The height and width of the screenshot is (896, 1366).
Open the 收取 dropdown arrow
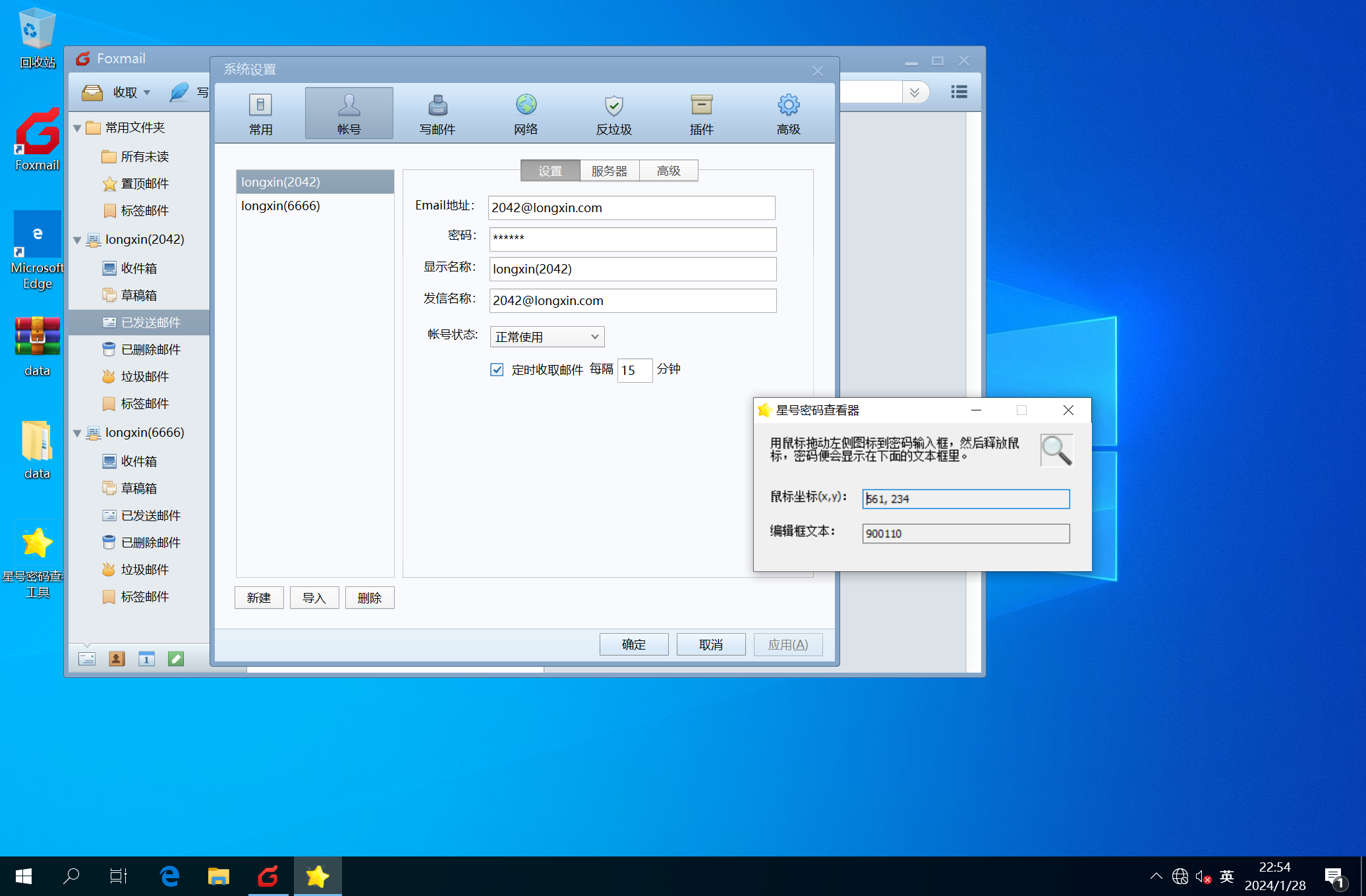[147, 93]
